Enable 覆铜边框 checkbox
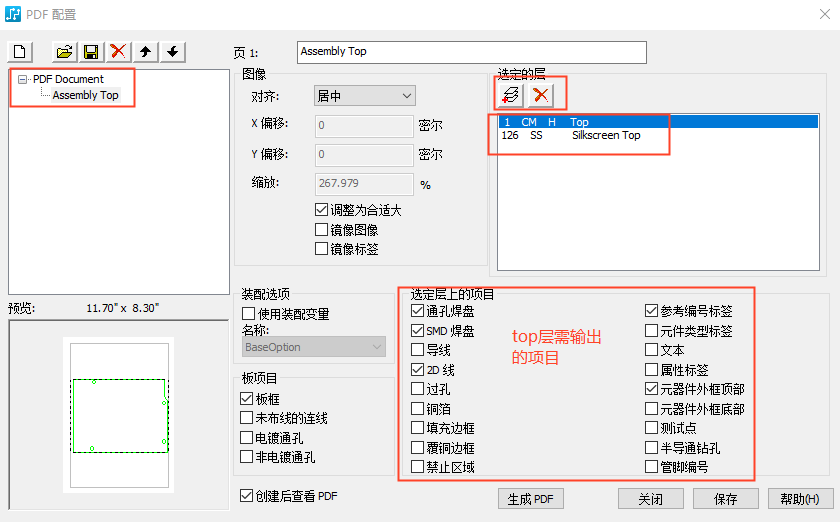The height and width of the screenshot is (522, 840). [417, 448]
